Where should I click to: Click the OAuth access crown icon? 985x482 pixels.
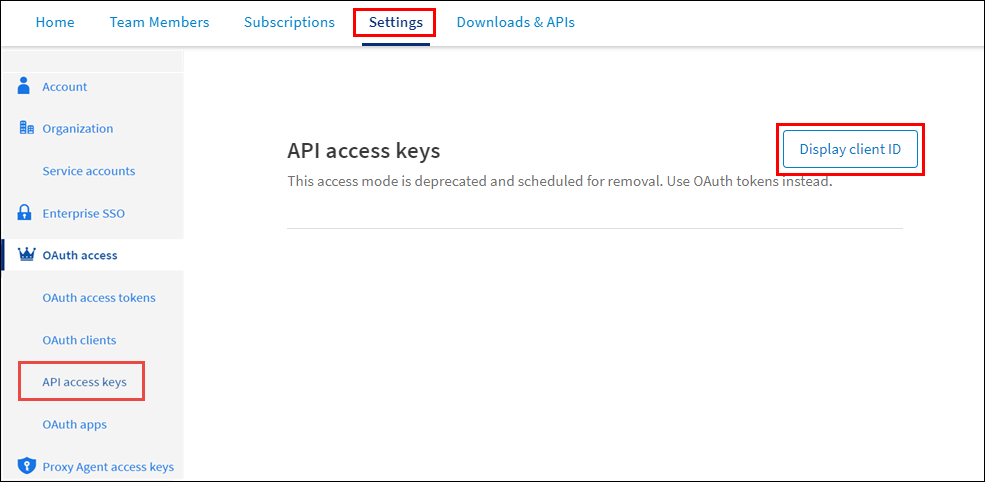(27, 255)
